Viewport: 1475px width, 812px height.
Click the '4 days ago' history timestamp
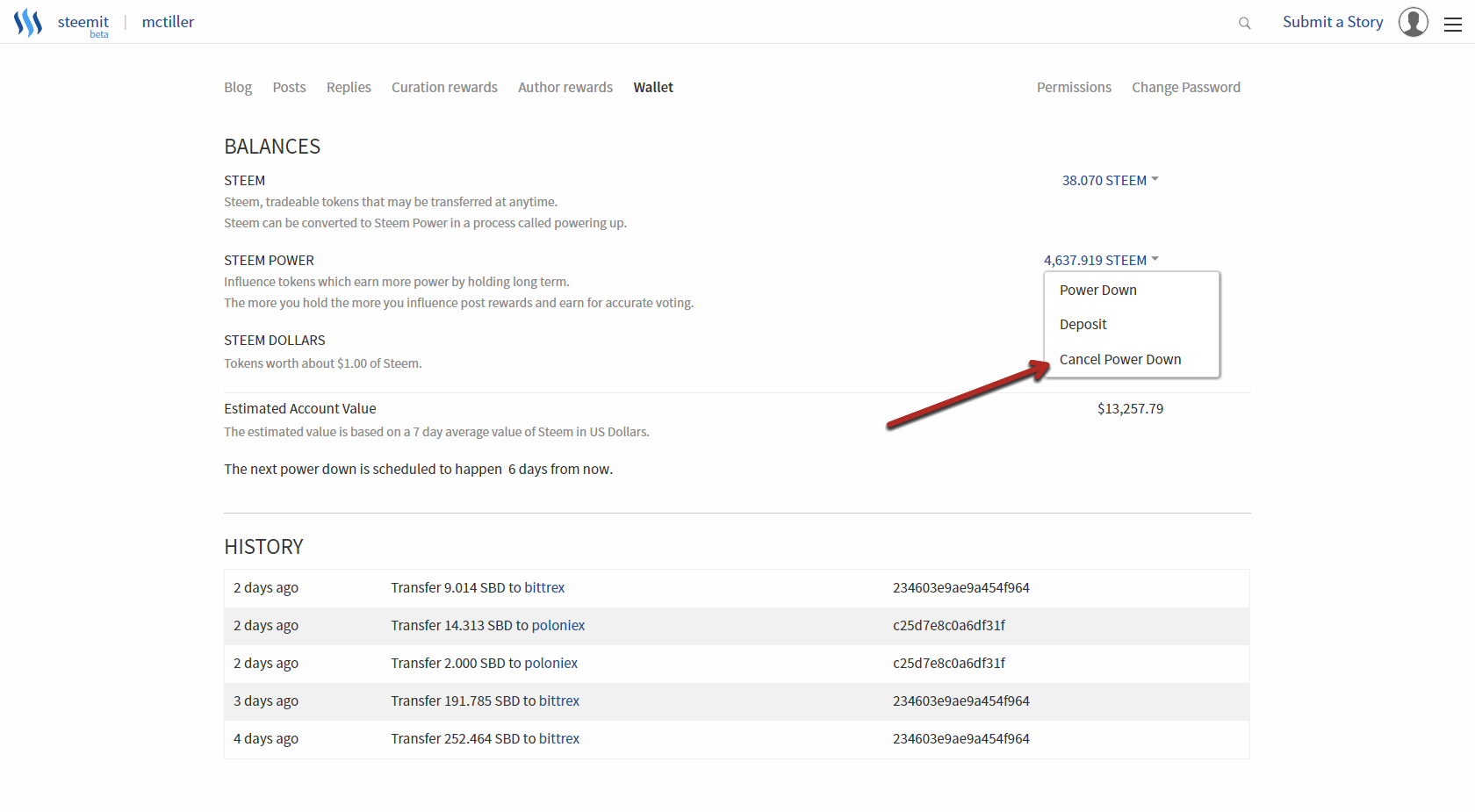point(266,738)
